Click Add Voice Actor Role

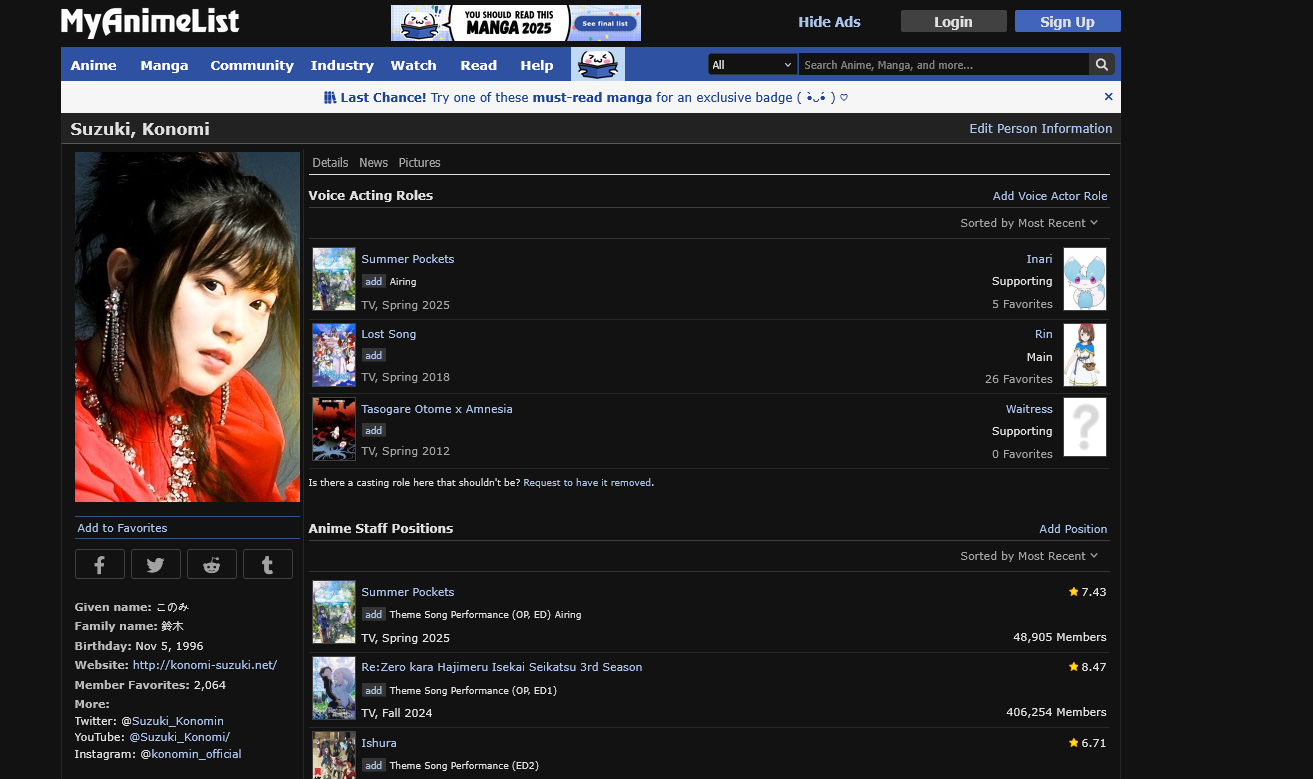1049,196
